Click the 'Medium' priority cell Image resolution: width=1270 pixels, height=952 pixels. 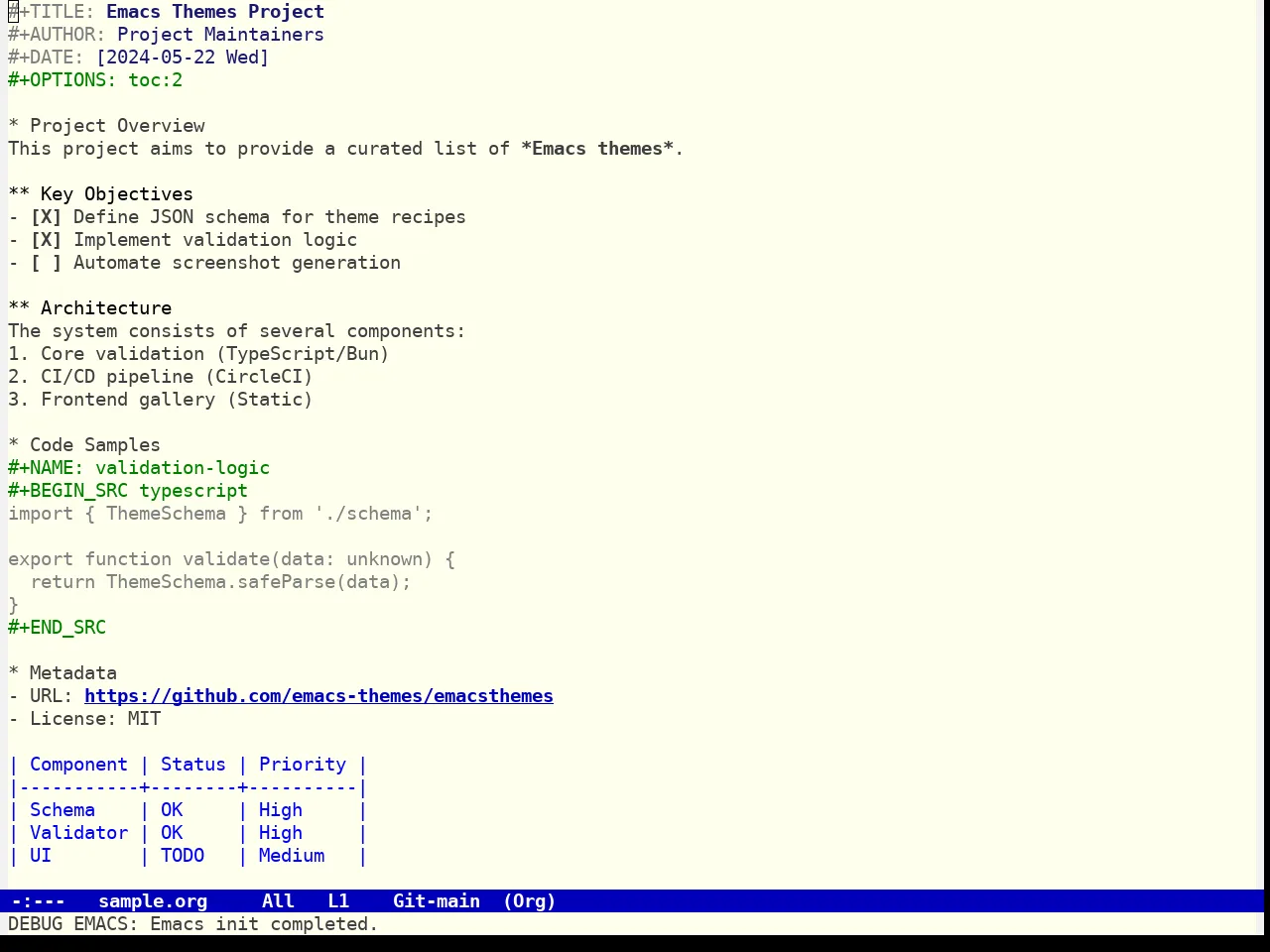coord(292,856)
